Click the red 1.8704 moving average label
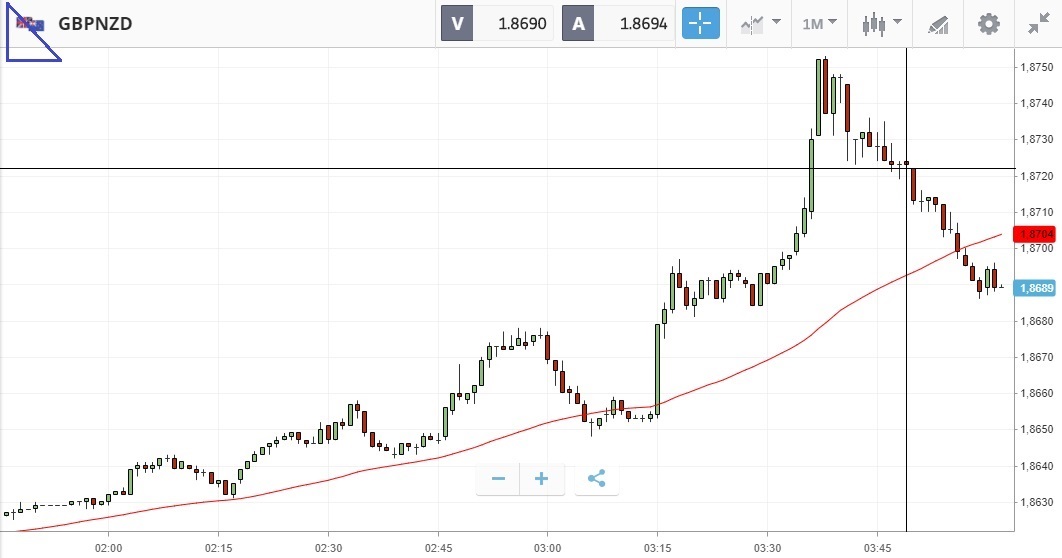 (x=1036, y=234)
